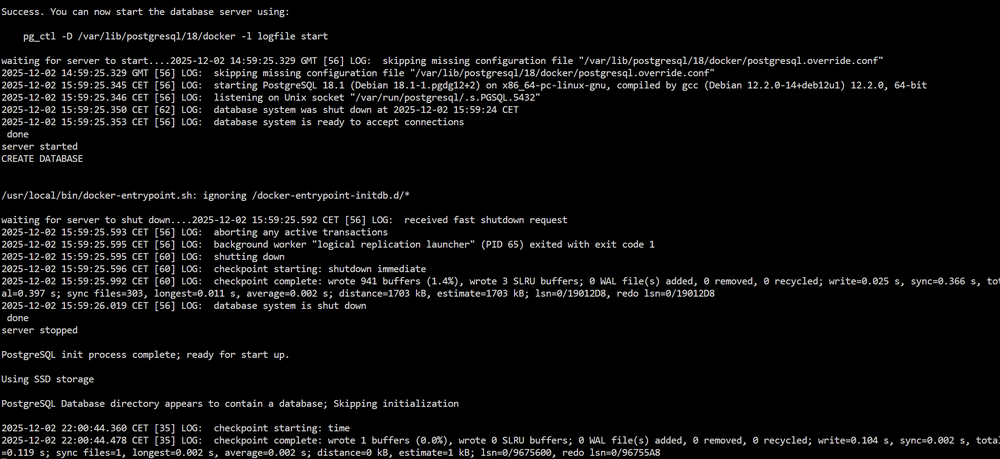This screenshot has height=459, width=1000.
Task: Click the 'server stopped' message
Action: 40,330
